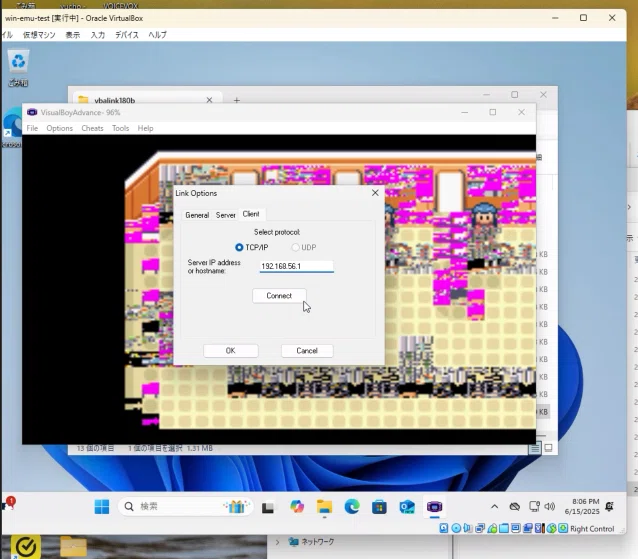Viewport: 638px width, 559px height.
Task: Open Task View from the taskbar
Action: [x=268, y=507]
